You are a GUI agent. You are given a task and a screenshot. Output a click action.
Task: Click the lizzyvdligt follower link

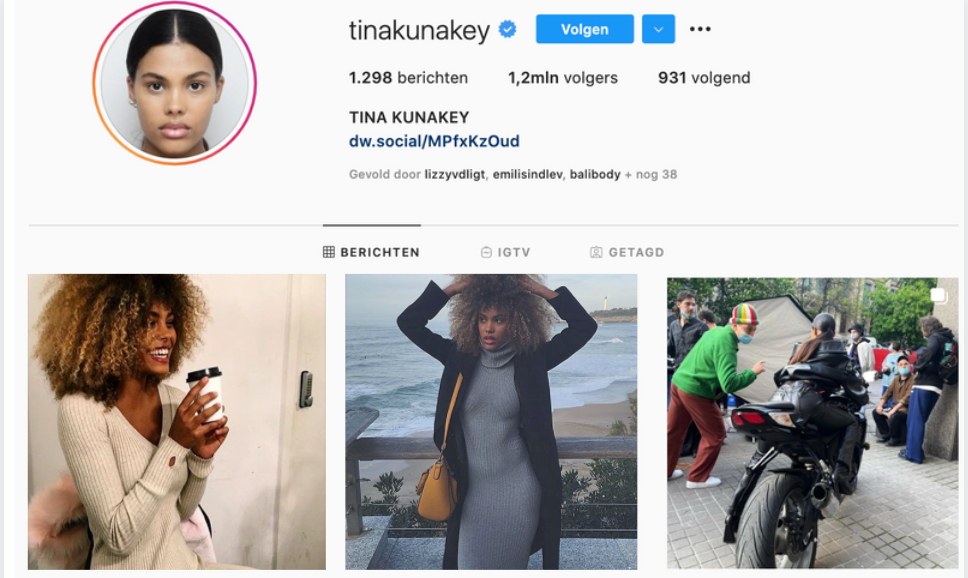pyautogui.click(x=454, y=174)
